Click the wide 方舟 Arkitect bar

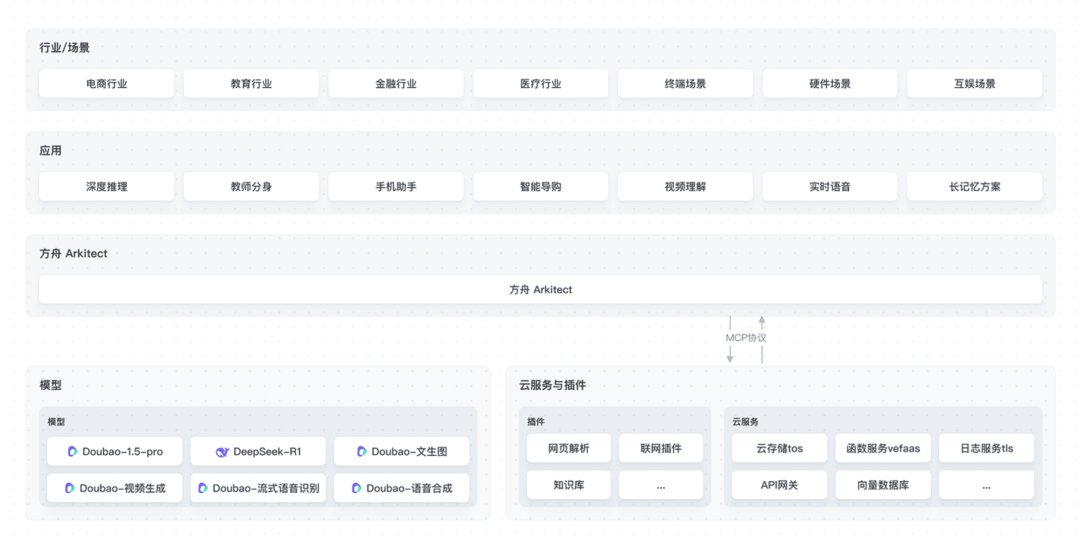tap(541, 289)
